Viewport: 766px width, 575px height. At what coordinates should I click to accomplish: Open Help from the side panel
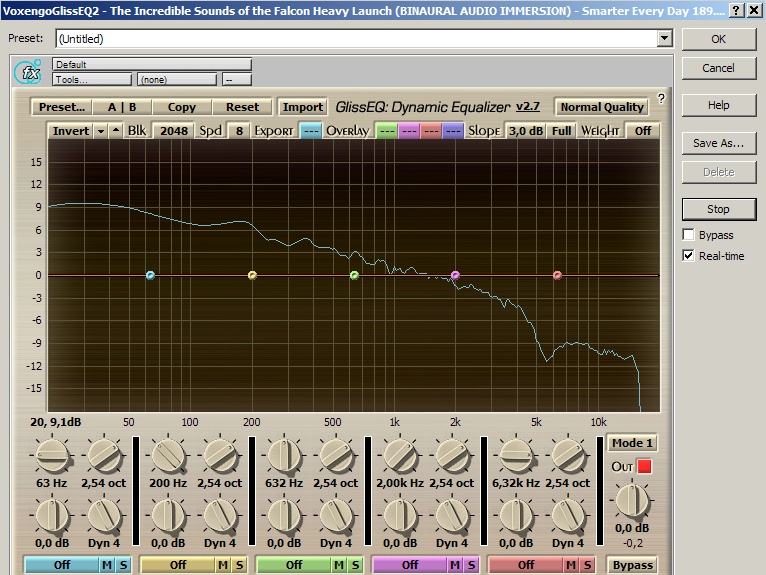pyautogui.click(x=719, y=105)
